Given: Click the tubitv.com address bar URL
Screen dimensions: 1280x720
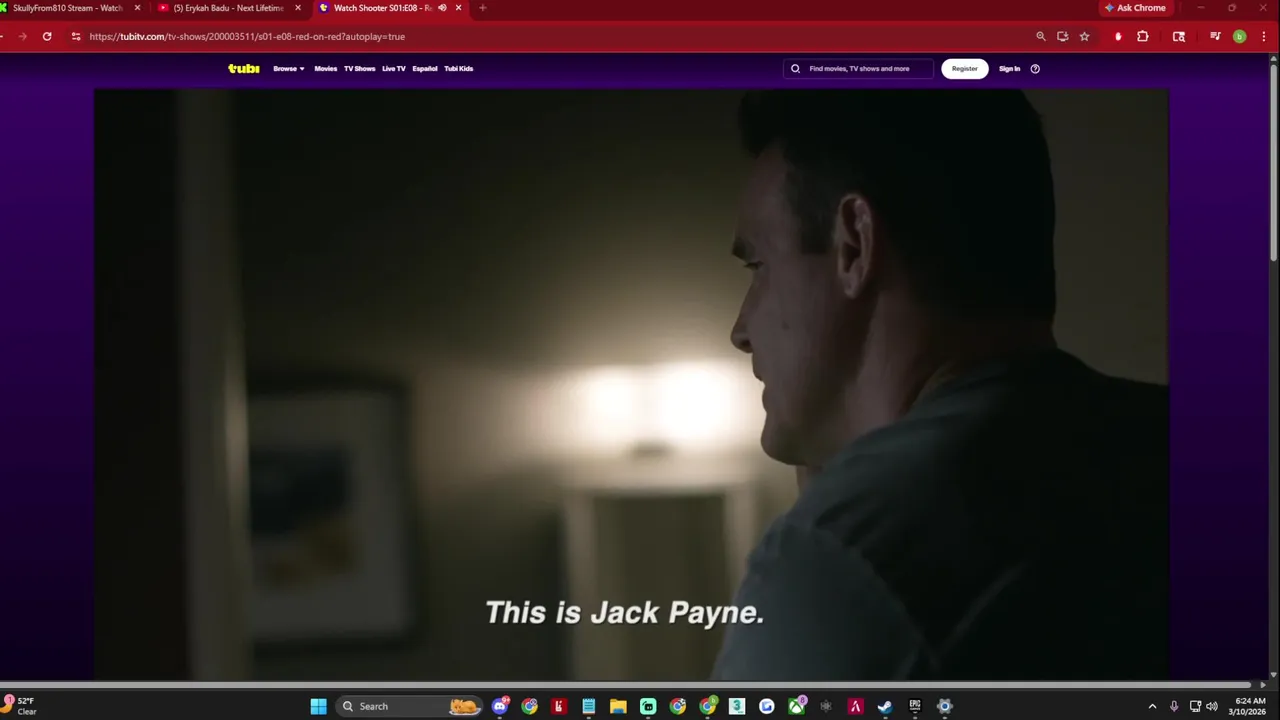Looking at the screenshot, I should click(x=247, y=36).
